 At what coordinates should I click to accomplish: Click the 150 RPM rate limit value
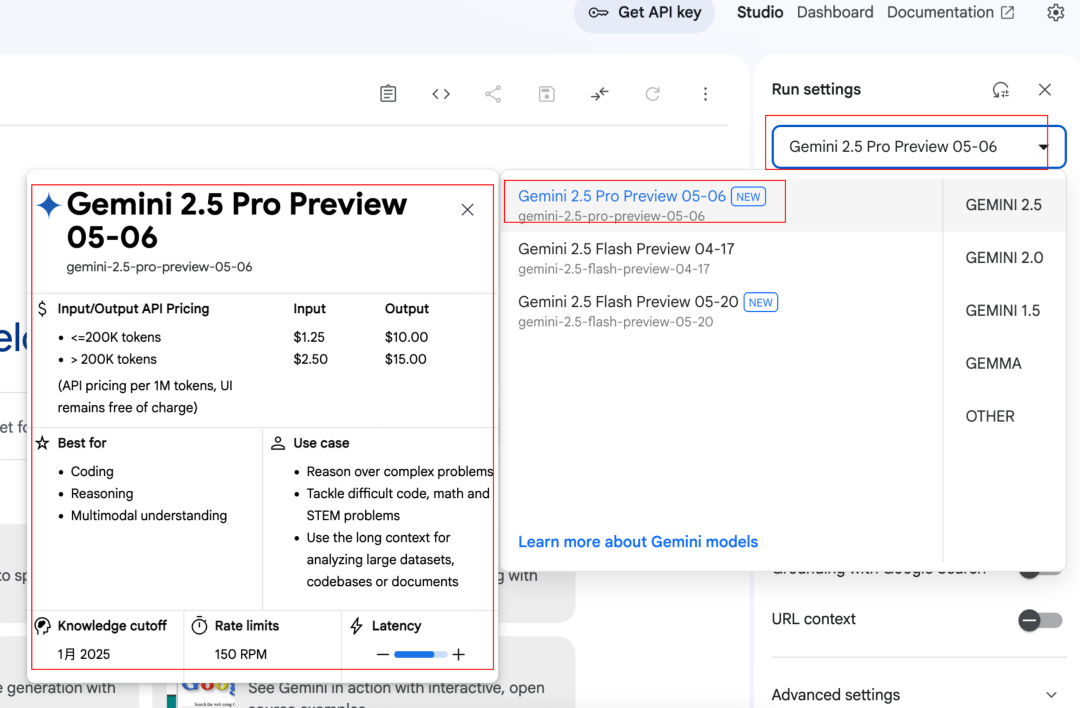(240, 654)
